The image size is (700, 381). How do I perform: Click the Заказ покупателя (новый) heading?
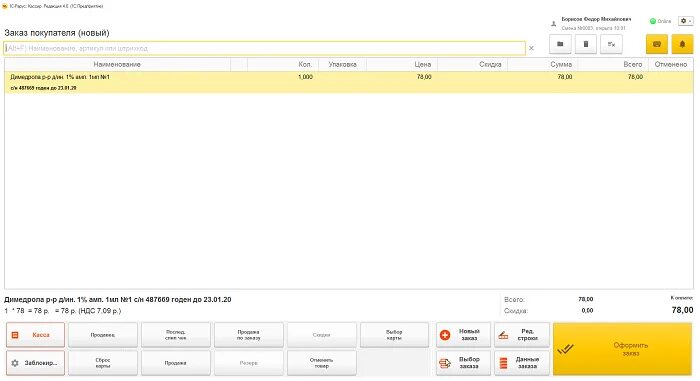[x=57, y=33]
